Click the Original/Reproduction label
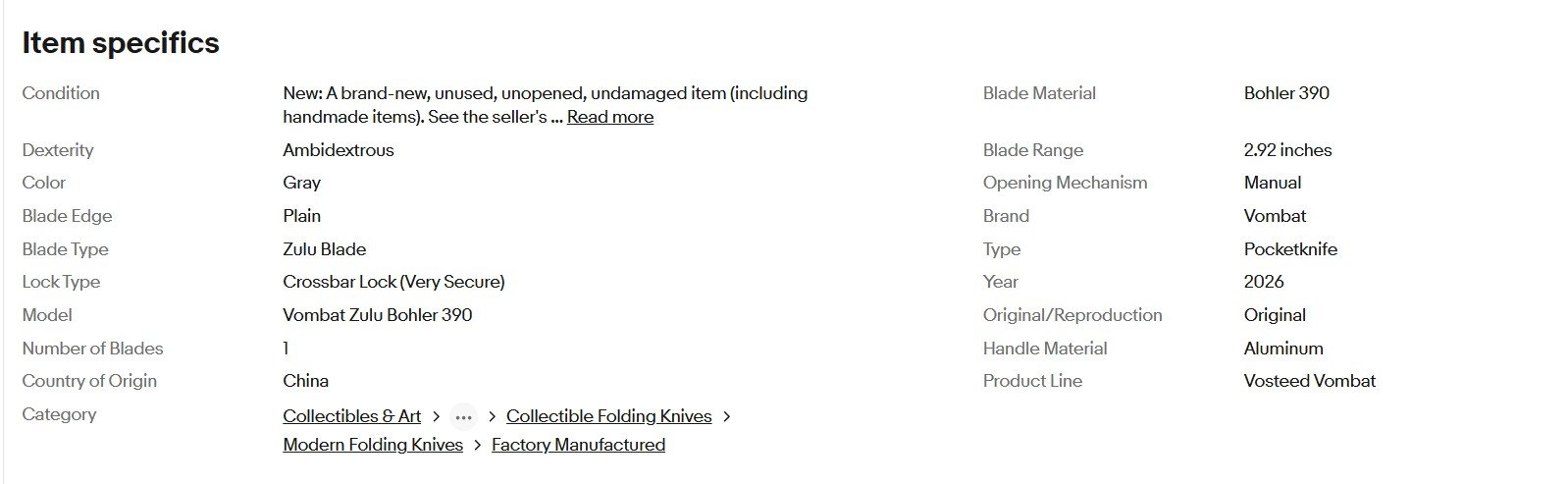The image size is (1568, 484). pos(1071,315)
